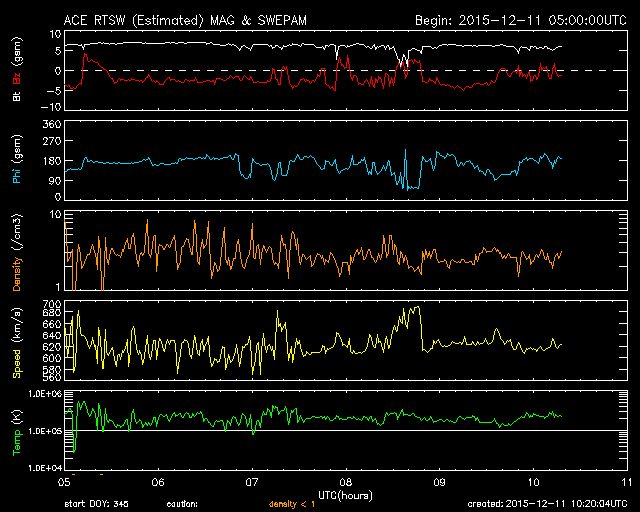The image size is (640, 512).
Task: Click the '1.0E+06' temperature axis value
Action: pyautogui.click(x=44, y=394)
